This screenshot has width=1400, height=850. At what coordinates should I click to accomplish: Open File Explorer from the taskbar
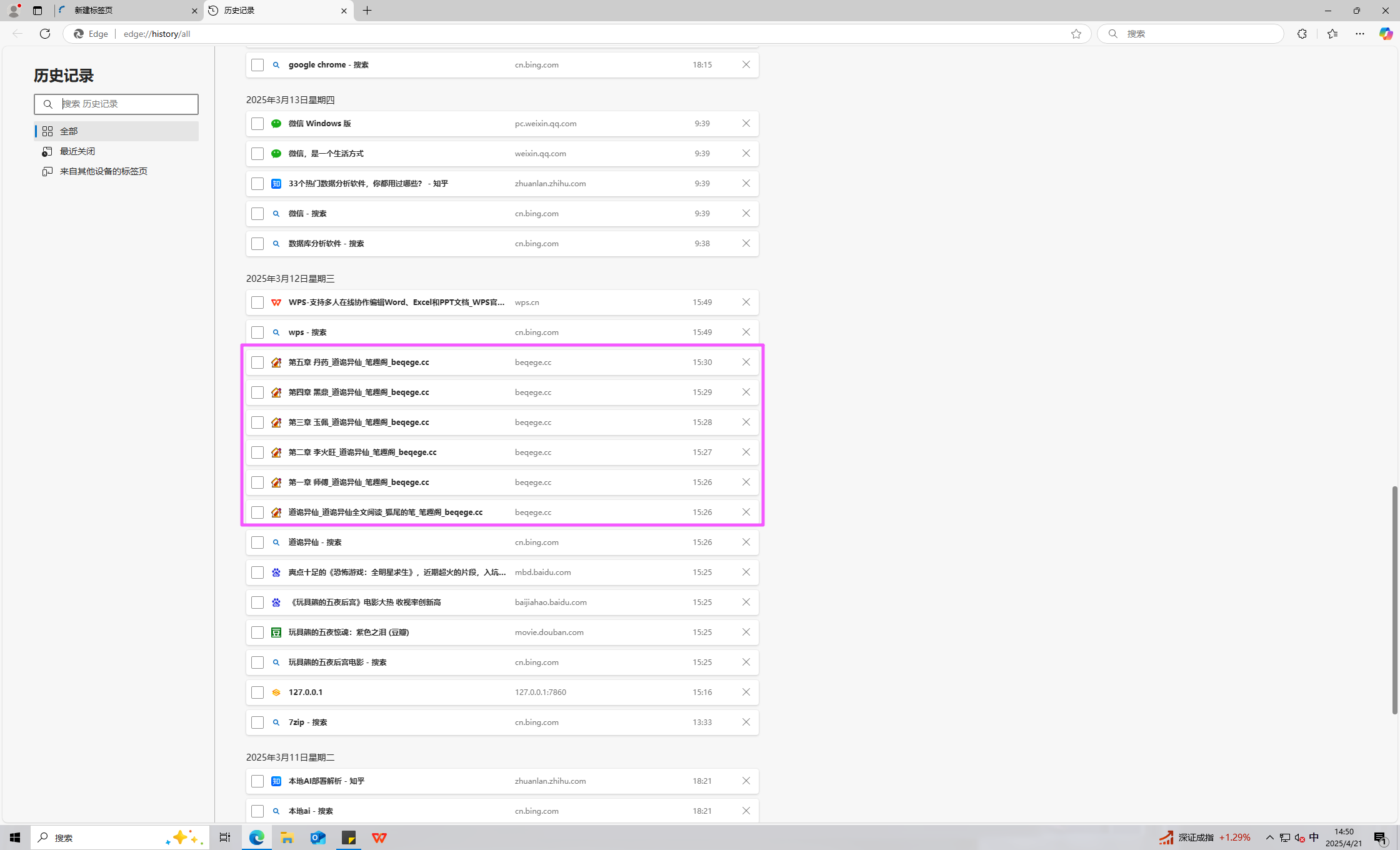click(x=287, y=837)
